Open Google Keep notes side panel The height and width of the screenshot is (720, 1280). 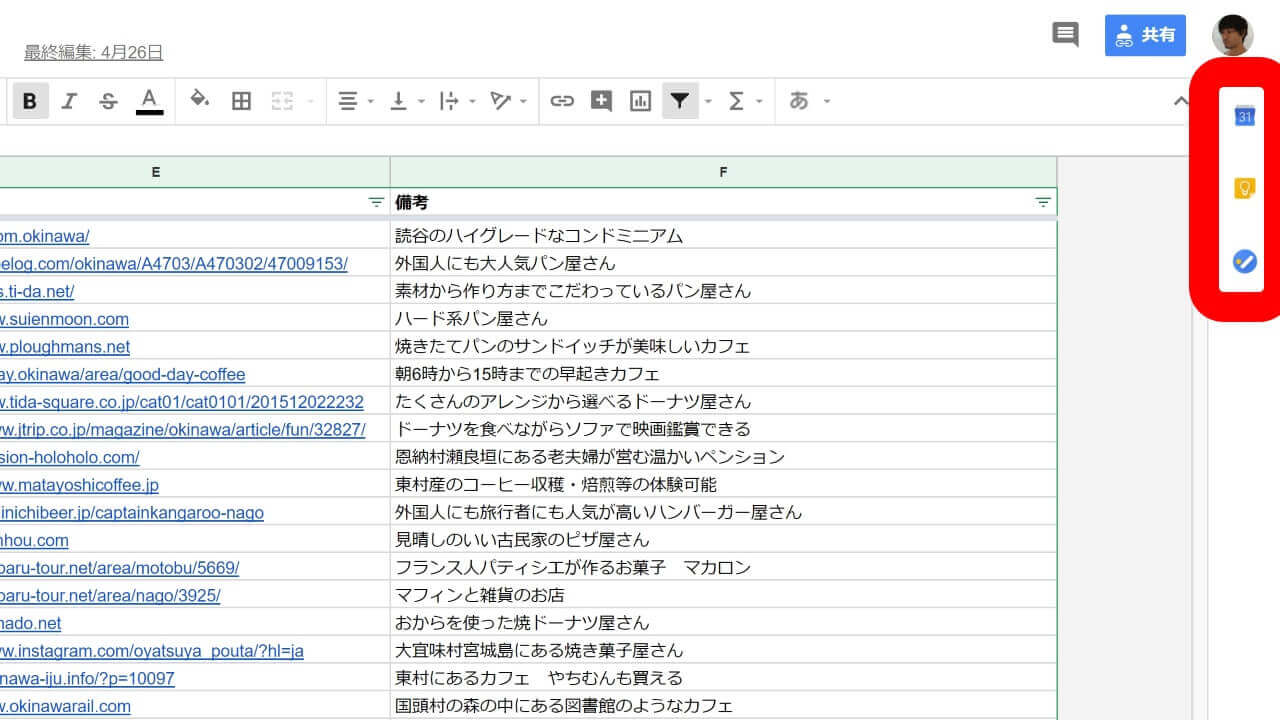pyautogui.click(x=1244, y=188)
